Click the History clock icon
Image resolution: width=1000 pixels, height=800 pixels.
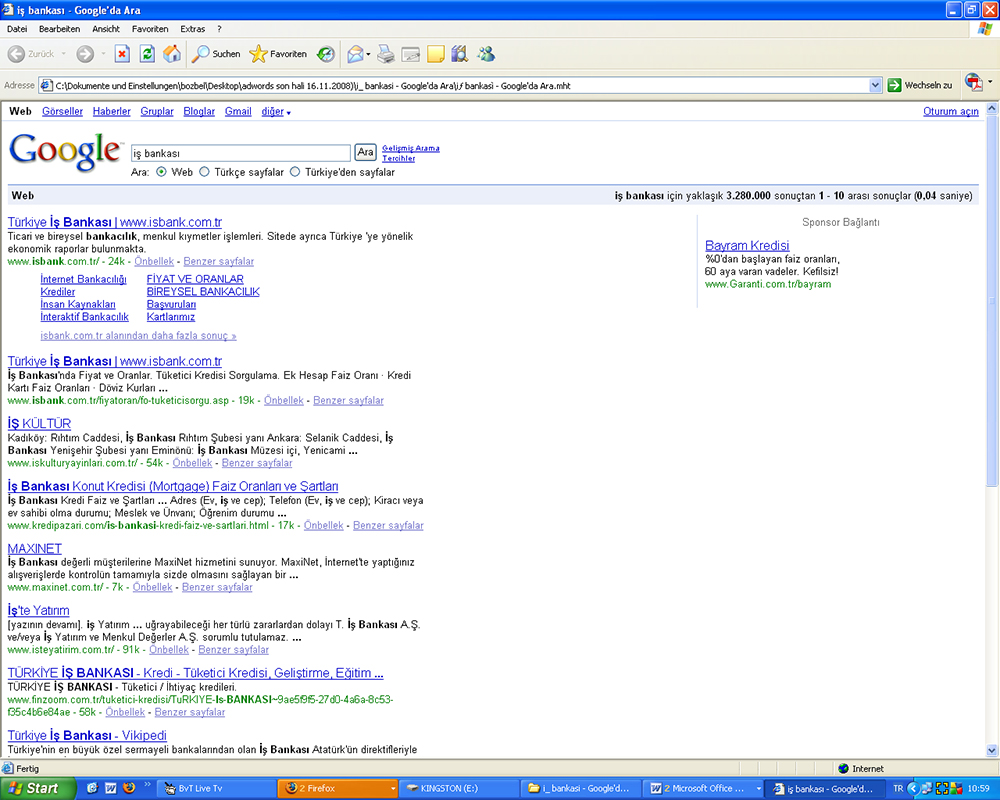coord(326,54)
